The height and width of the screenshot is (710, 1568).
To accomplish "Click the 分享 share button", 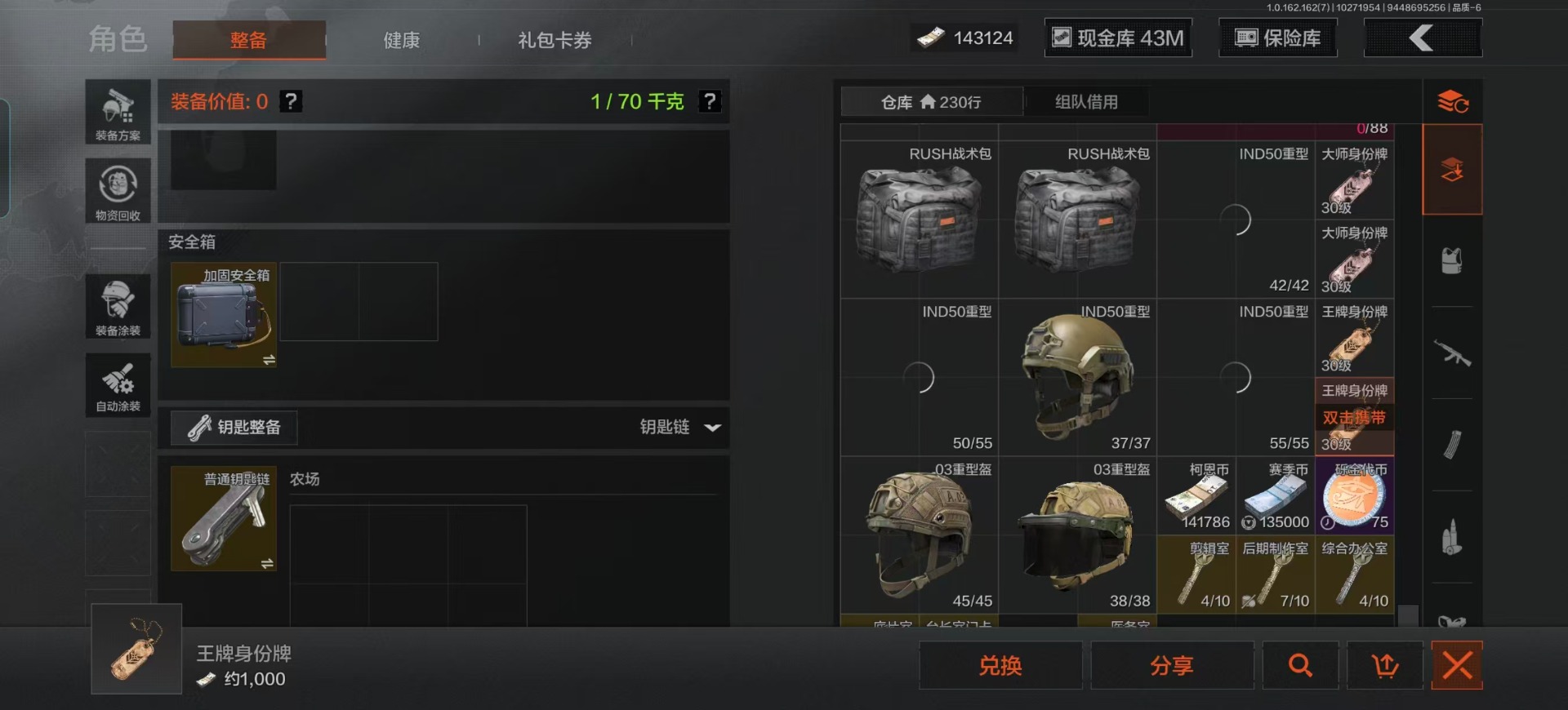I will point(1172,665).
